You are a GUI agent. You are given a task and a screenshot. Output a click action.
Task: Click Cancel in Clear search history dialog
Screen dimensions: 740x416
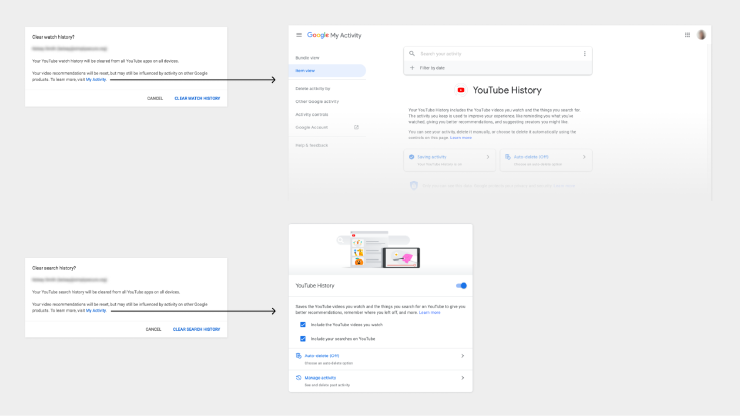click(153, 329)
